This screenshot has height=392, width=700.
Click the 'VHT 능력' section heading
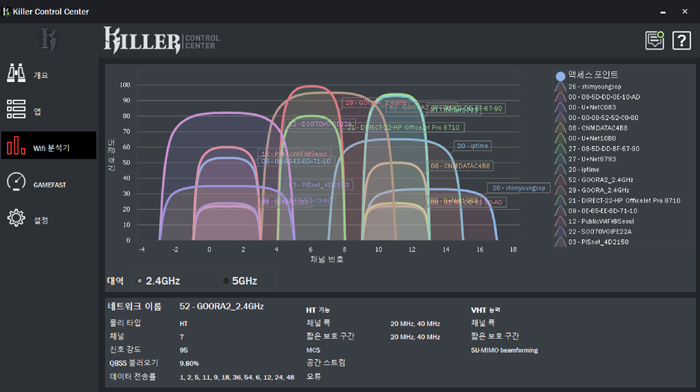click(x=486, y=310)
